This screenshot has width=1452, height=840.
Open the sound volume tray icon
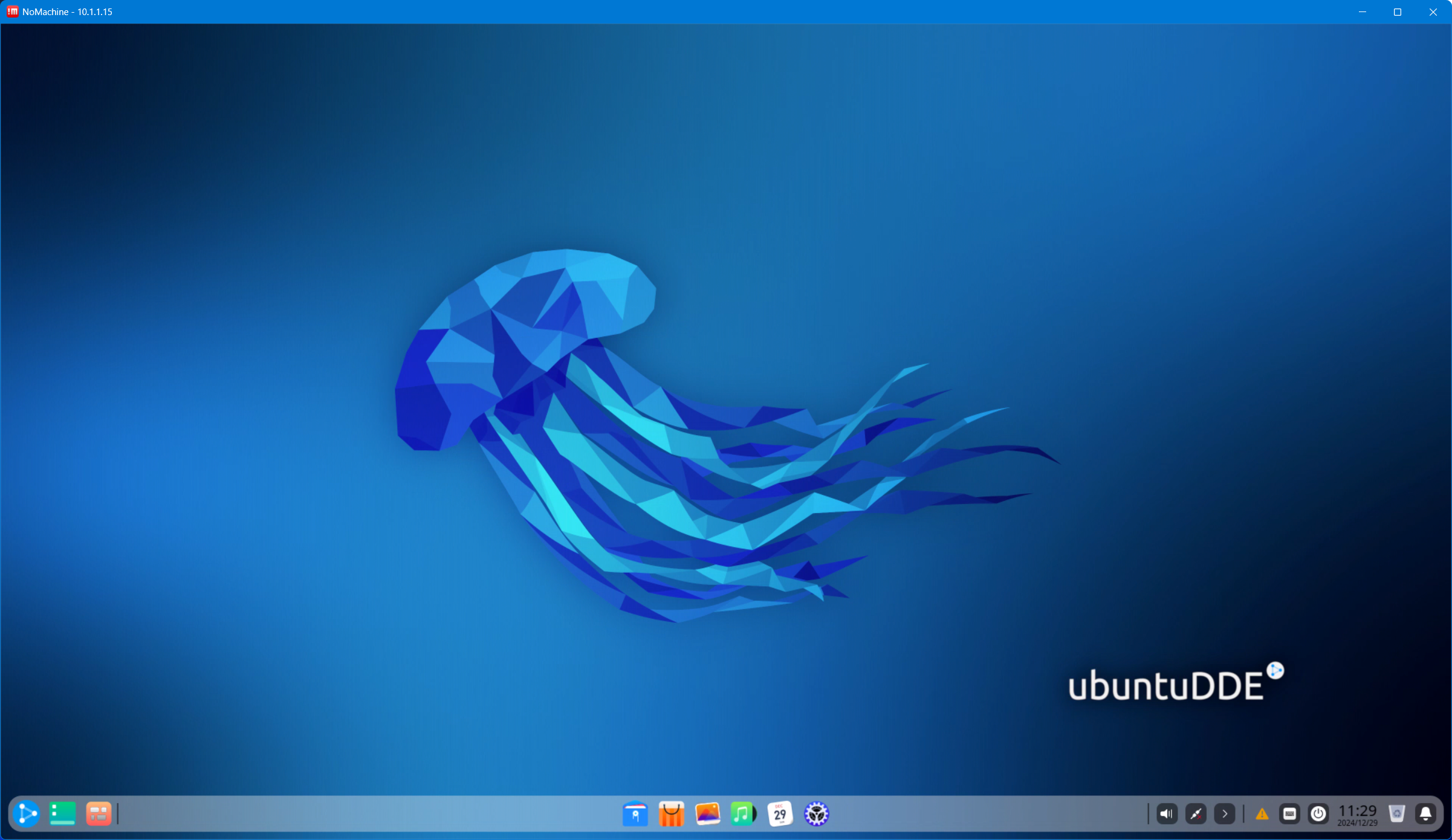click(1167, 814)
